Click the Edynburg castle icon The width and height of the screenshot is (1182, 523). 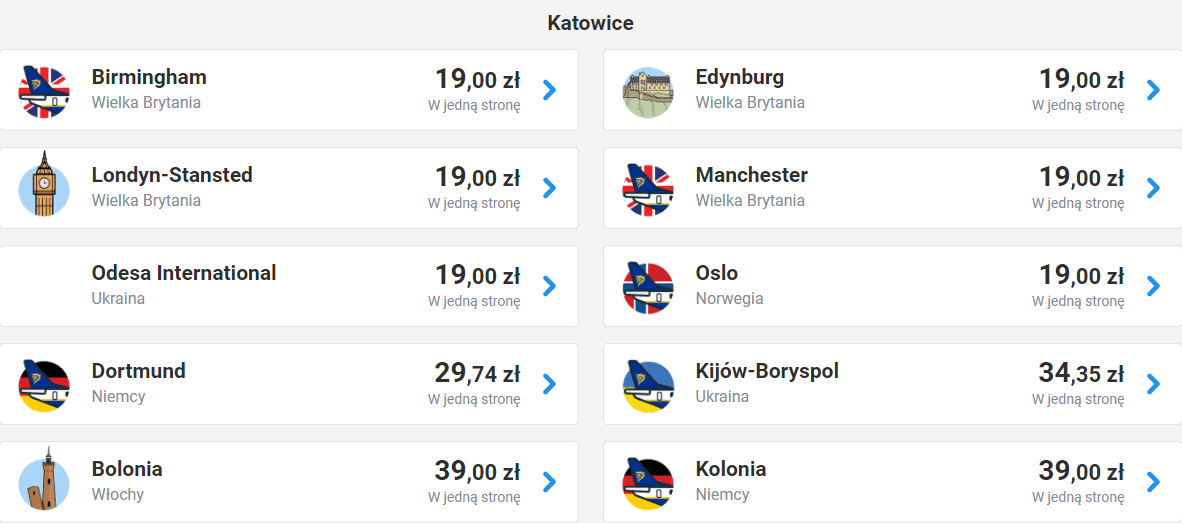pyautogui.click(x=648, y=92)
